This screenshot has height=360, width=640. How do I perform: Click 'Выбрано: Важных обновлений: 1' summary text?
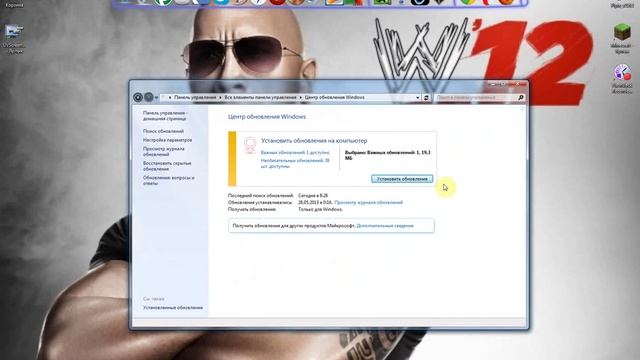[x=388, y=155]
